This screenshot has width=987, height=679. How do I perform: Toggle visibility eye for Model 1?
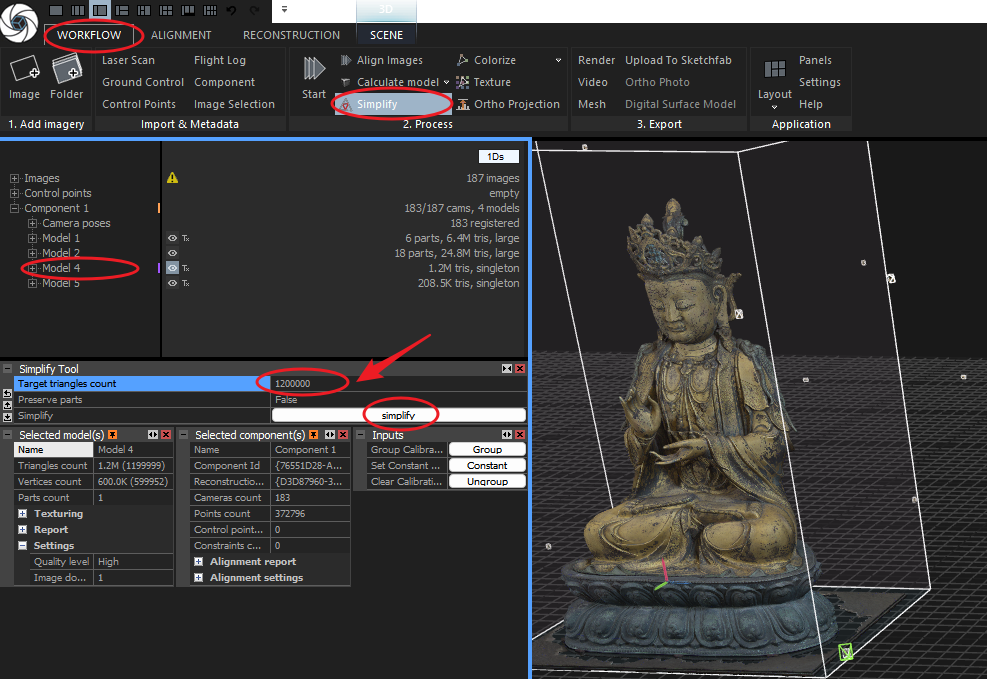point(172,238)
